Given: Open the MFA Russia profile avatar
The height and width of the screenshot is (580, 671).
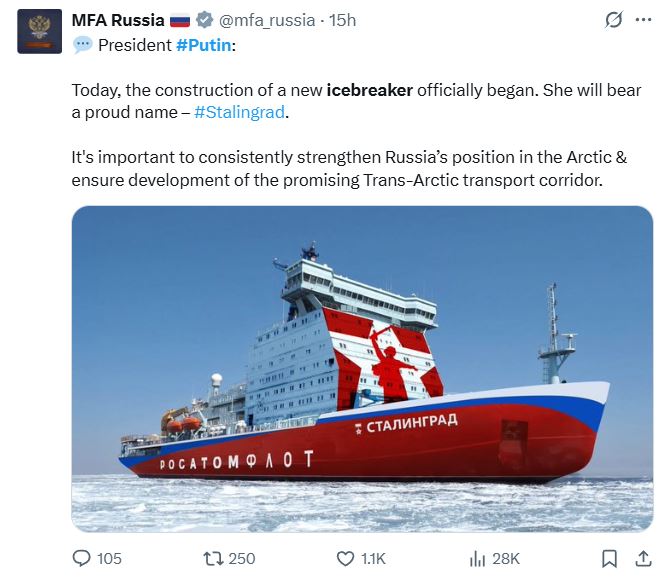Looking at the screenshot, I should point(38,31).
